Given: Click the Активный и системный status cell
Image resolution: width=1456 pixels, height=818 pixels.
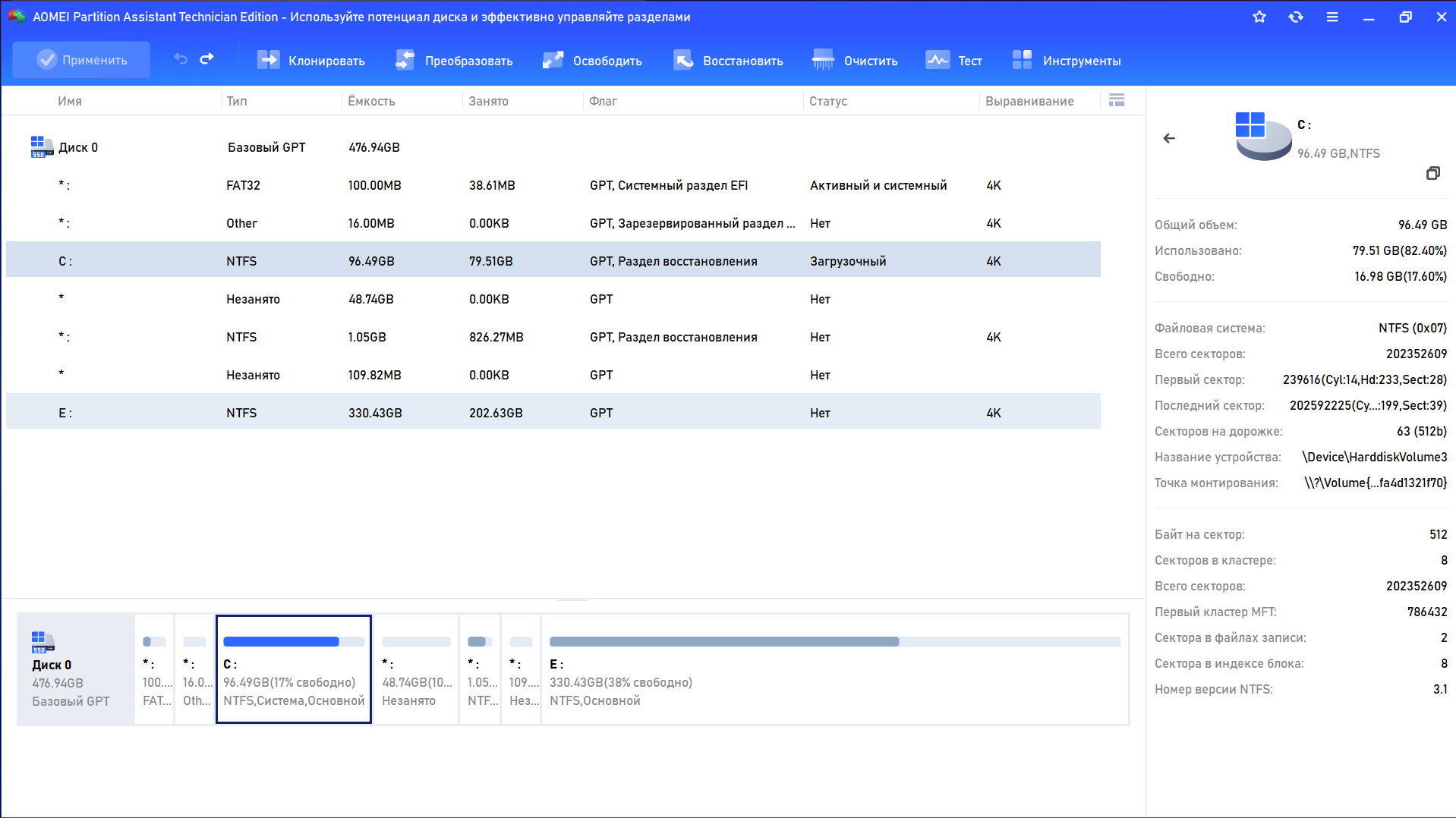Looking at the screenshot, I should [x=878, y=185].
